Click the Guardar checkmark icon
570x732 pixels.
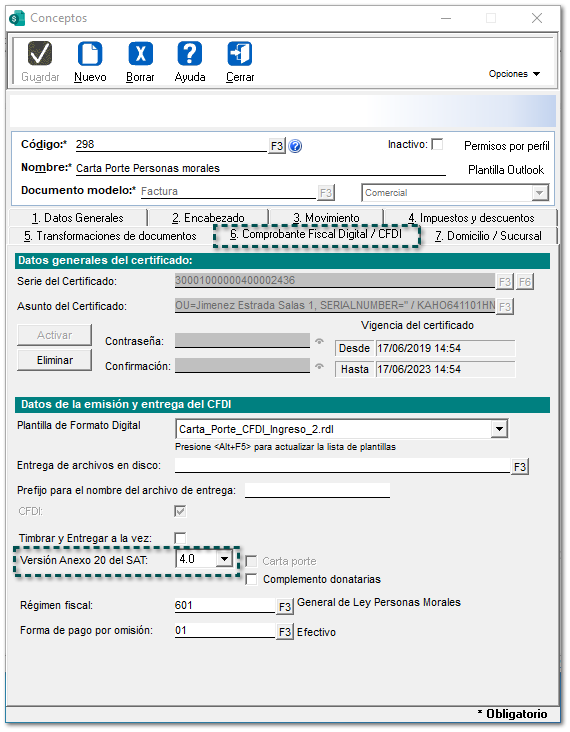pyautogui.click(x=40, y=53)
